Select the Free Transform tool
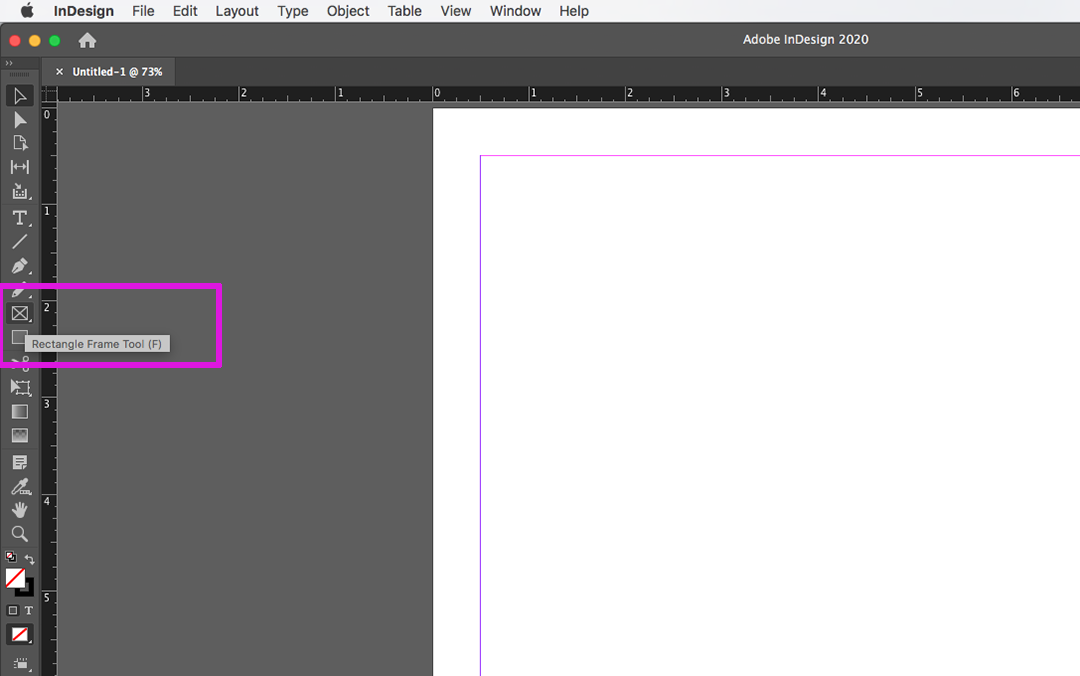This screenshot has width=1080, height=676. pos(20,387)
